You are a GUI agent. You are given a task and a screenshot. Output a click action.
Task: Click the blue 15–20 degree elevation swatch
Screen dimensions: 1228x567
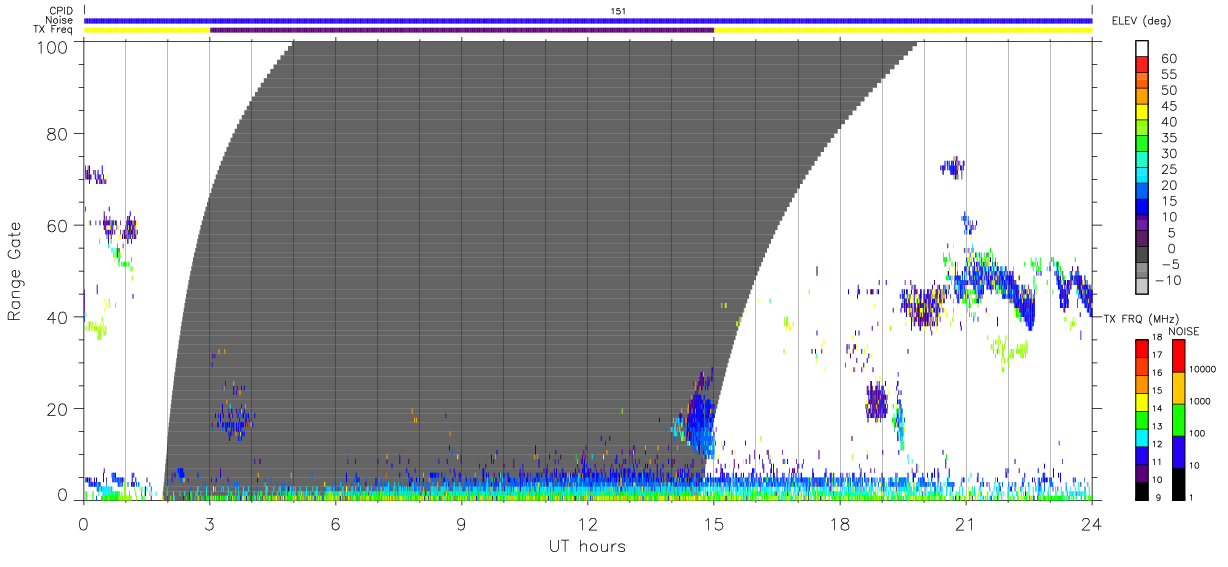coord(1141,193)
